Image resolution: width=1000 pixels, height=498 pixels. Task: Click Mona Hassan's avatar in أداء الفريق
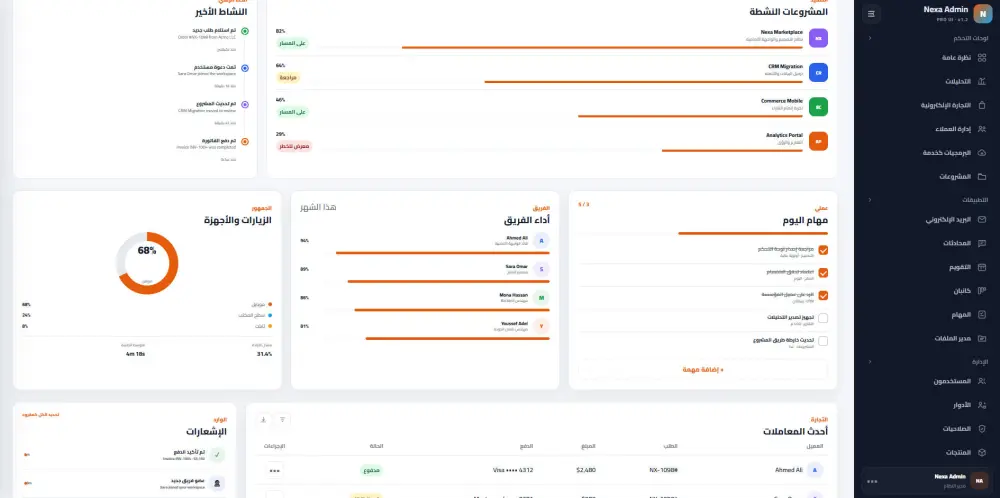pos(541,297)
